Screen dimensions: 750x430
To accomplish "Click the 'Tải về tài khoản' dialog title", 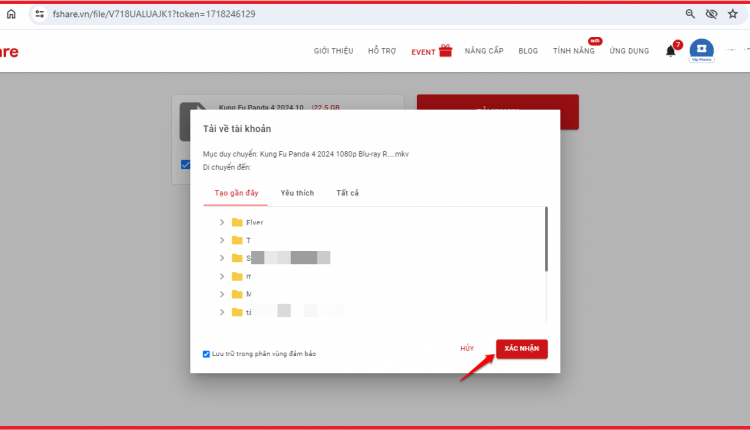I will pyautogui.click(x=237, y=129).
